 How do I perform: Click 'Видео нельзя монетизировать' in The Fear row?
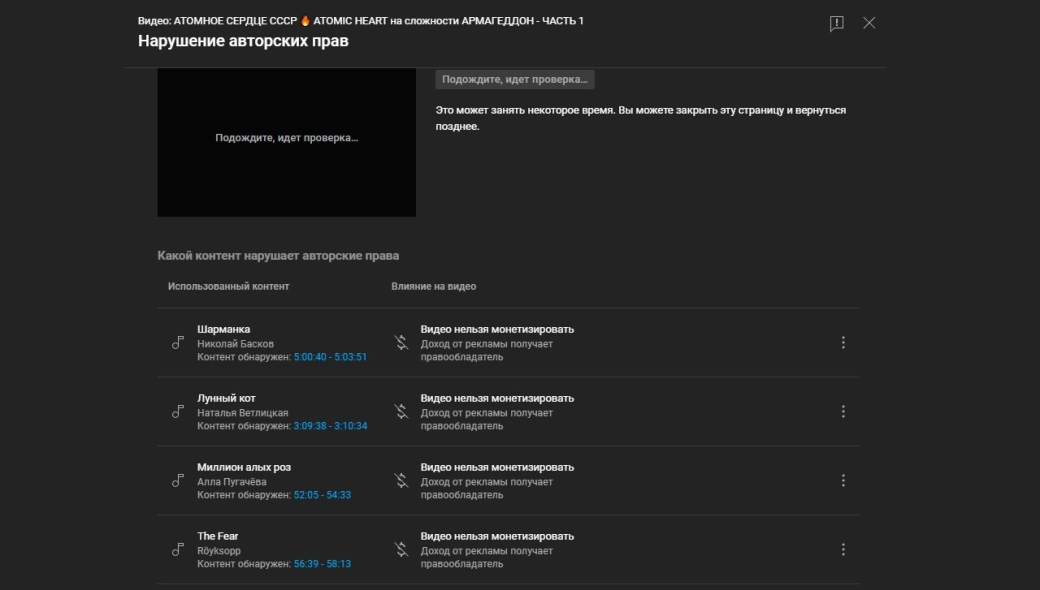click(x=497, y=536)
